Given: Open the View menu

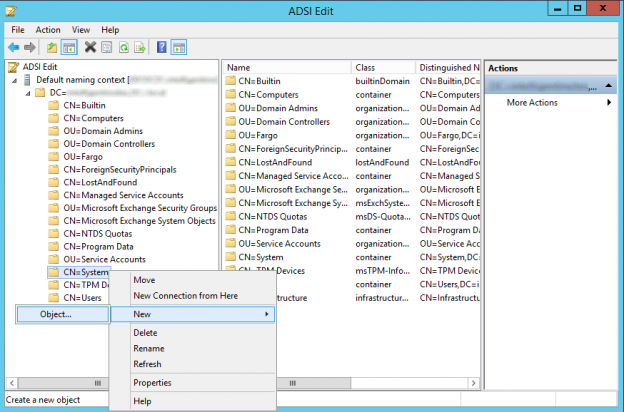Looking at the screenshot, I should [x=80, y=30].
